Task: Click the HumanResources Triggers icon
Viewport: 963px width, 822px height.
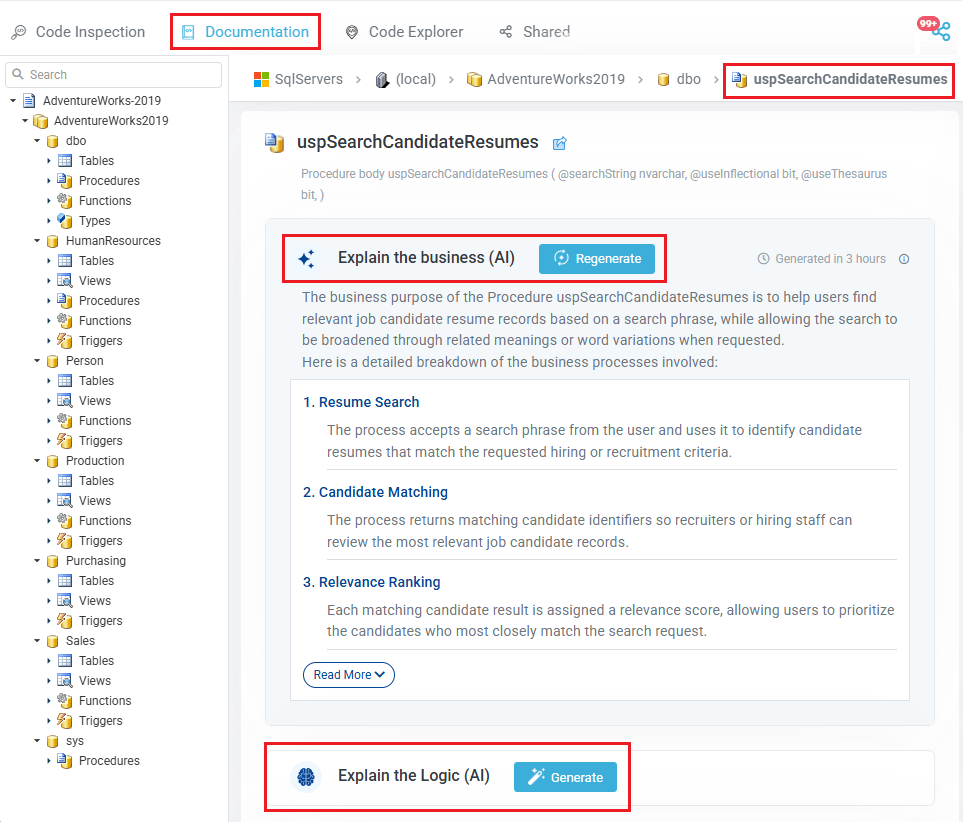Action: (x=64, y=340)
